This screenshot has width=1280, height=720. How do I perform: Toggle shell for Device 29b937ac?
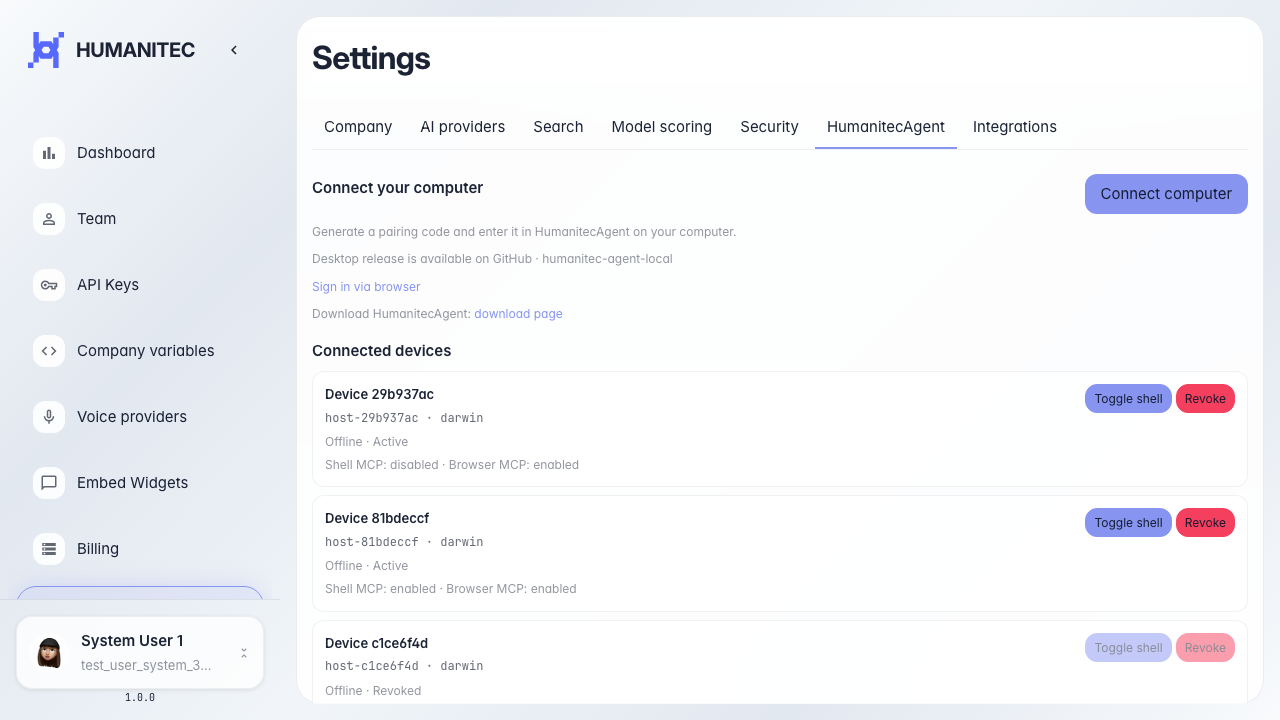1128,399
